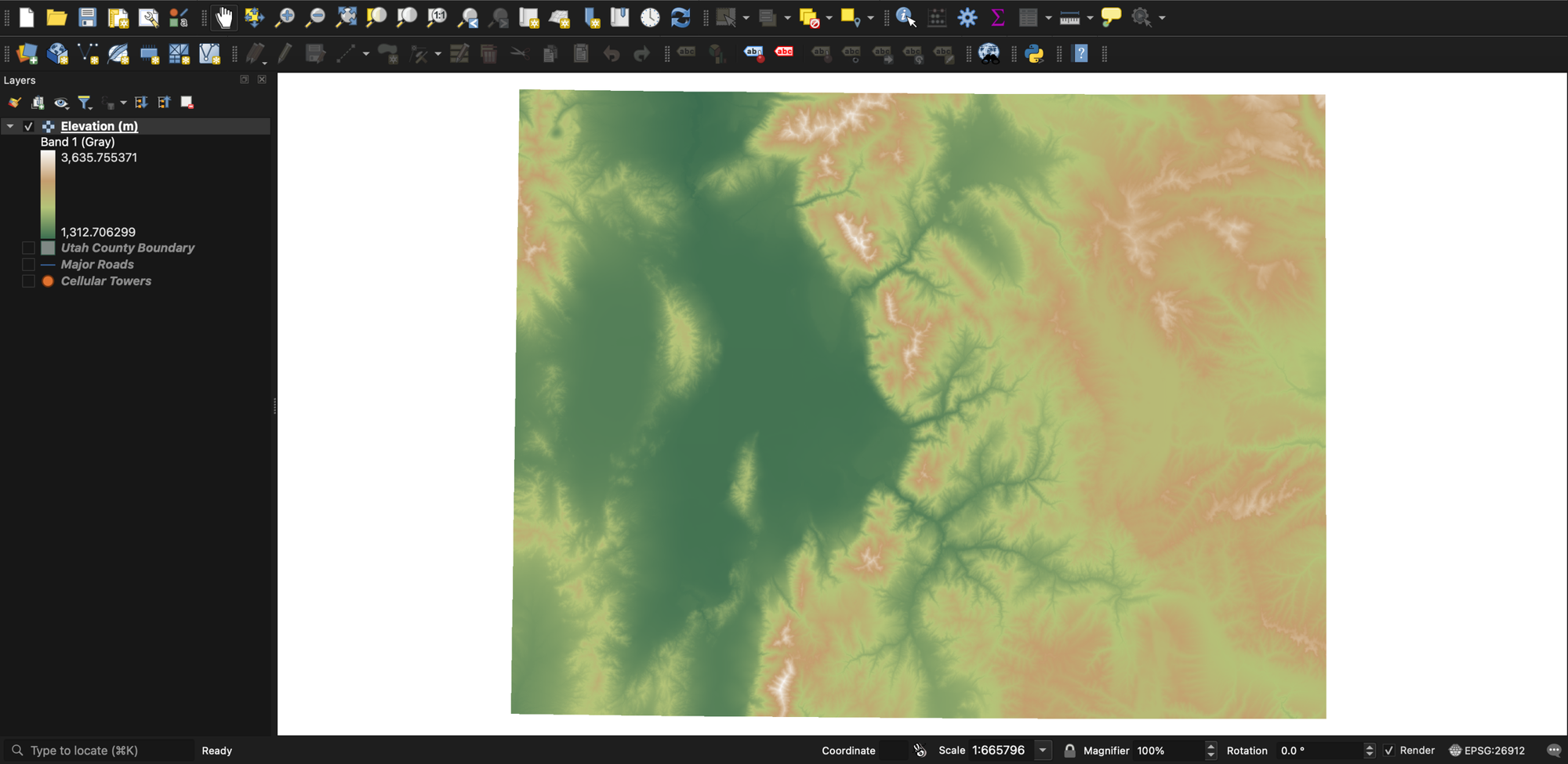Enable the Cellular Towers layer checkbox
Screen dimensions: 1568x764
coord(29,281)
